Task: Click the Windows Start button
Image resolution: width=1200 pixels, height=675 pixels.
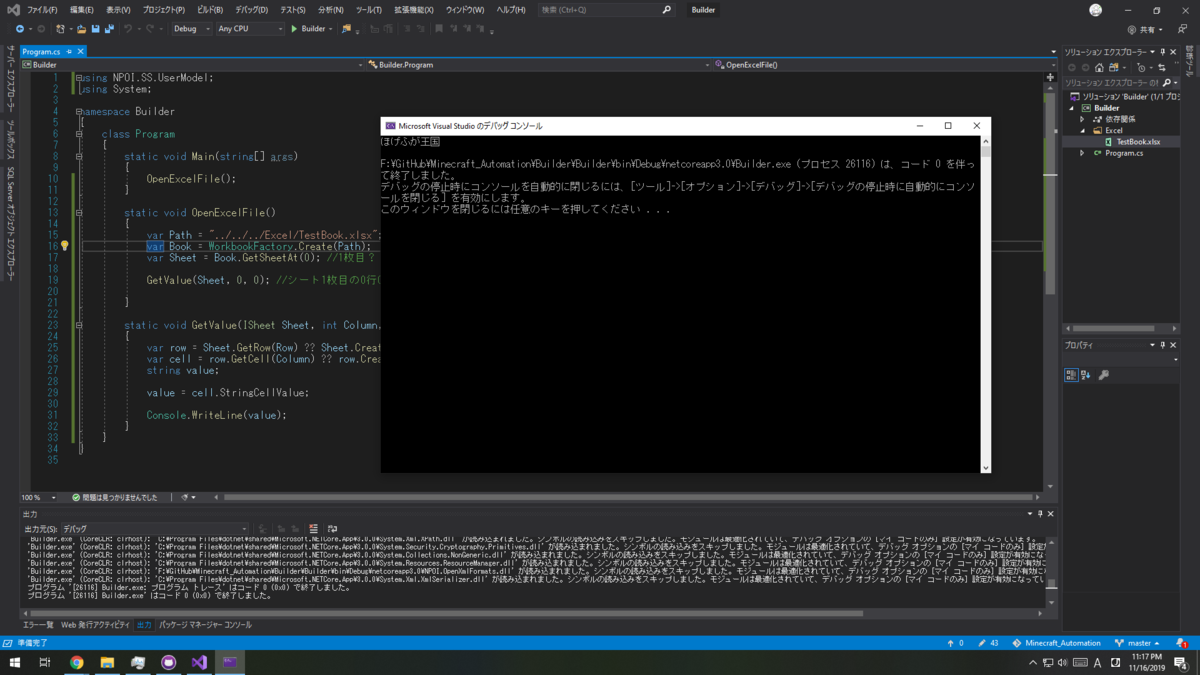Action: tap(15, 662)
